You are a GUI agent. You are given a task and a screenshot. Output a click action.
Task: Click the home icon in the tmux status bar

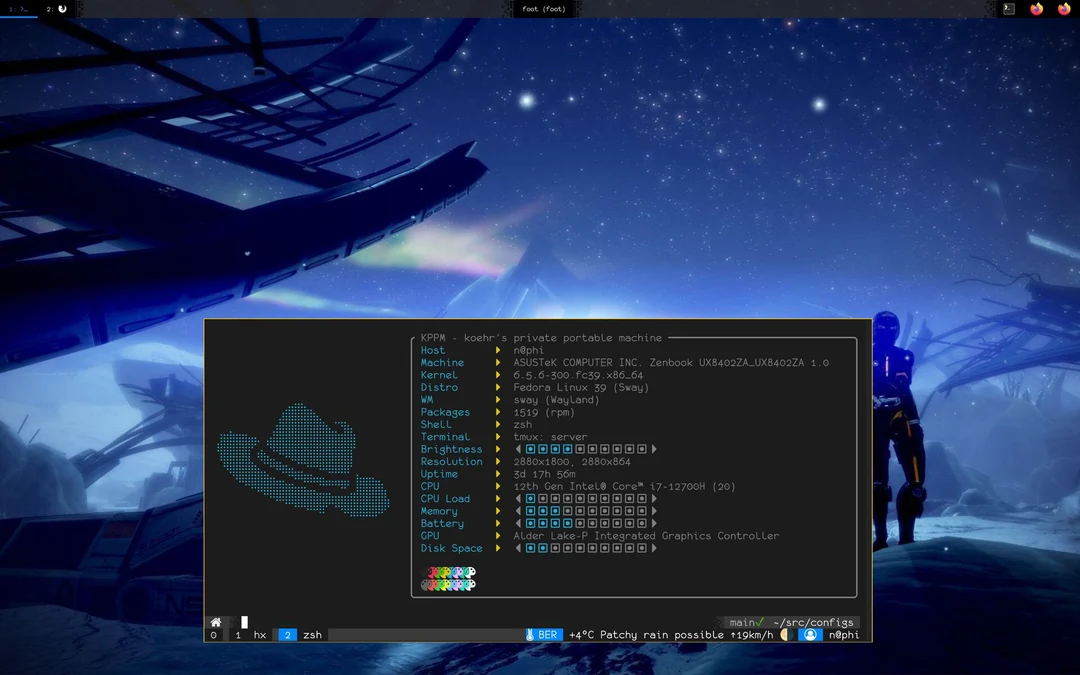[214, 621]
